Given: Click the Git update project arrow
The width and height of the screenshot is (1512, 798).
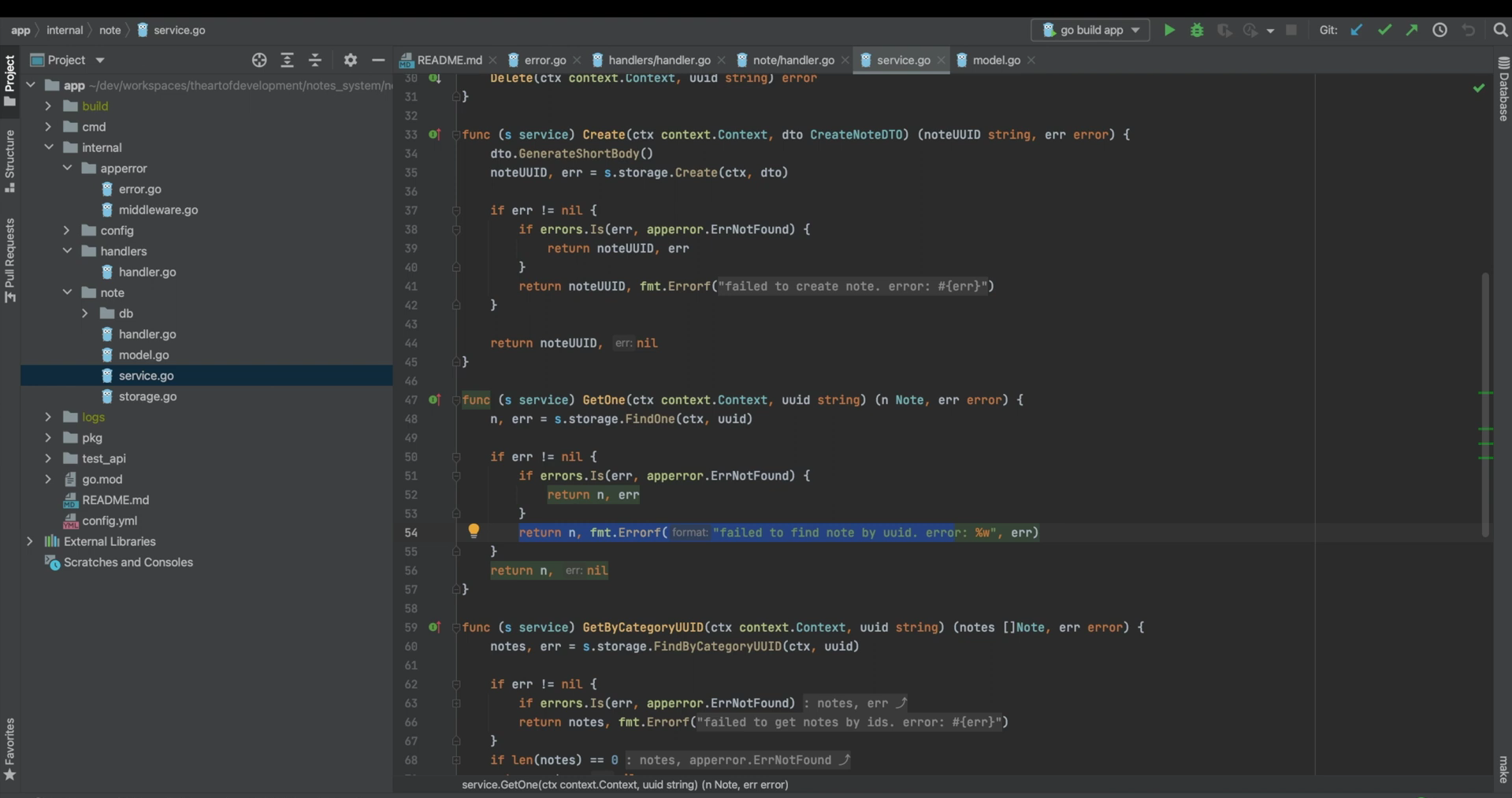Looking at the screenshot, I should pyautogui.click(x=1356, y=30).
